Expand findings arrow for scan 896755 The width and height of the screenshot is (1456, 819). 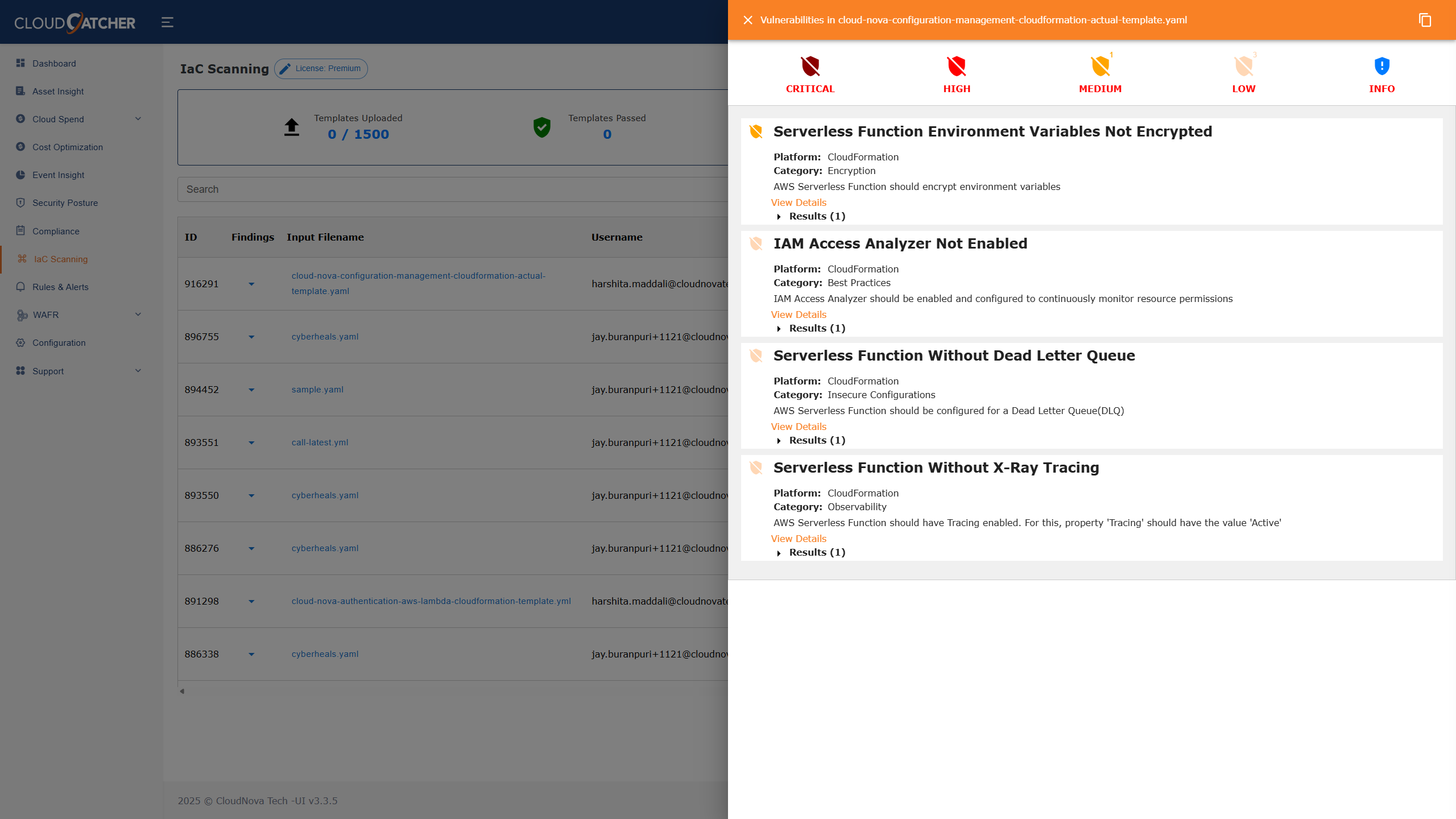pyautogui.click(x=251, y=337)
